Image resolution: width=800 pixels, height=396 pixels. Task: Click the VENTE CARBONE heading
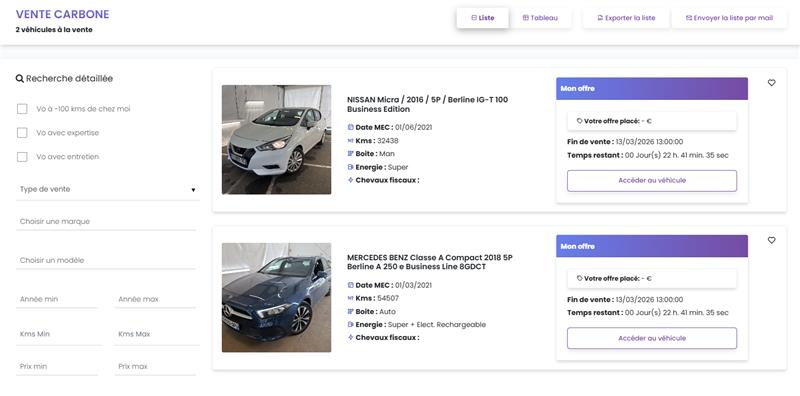pos(62,14)
